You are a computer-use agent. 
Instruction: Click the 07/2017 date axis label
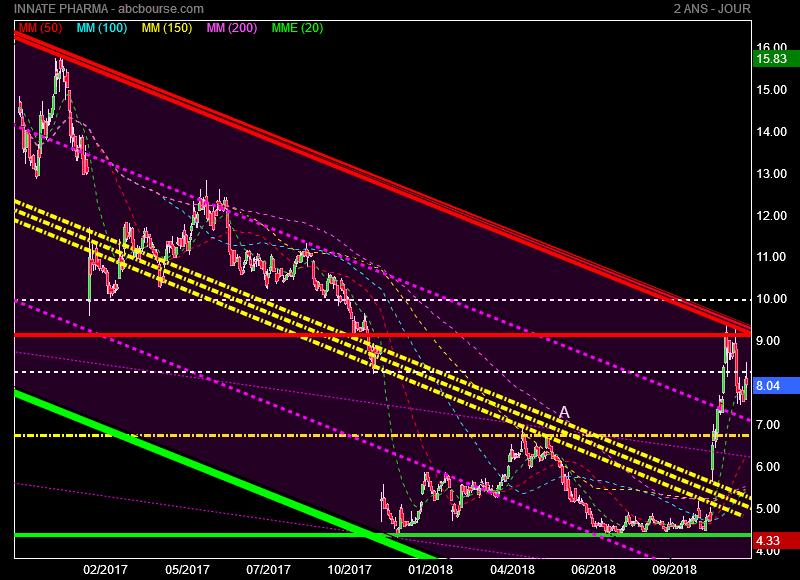[x=268, y=570]
